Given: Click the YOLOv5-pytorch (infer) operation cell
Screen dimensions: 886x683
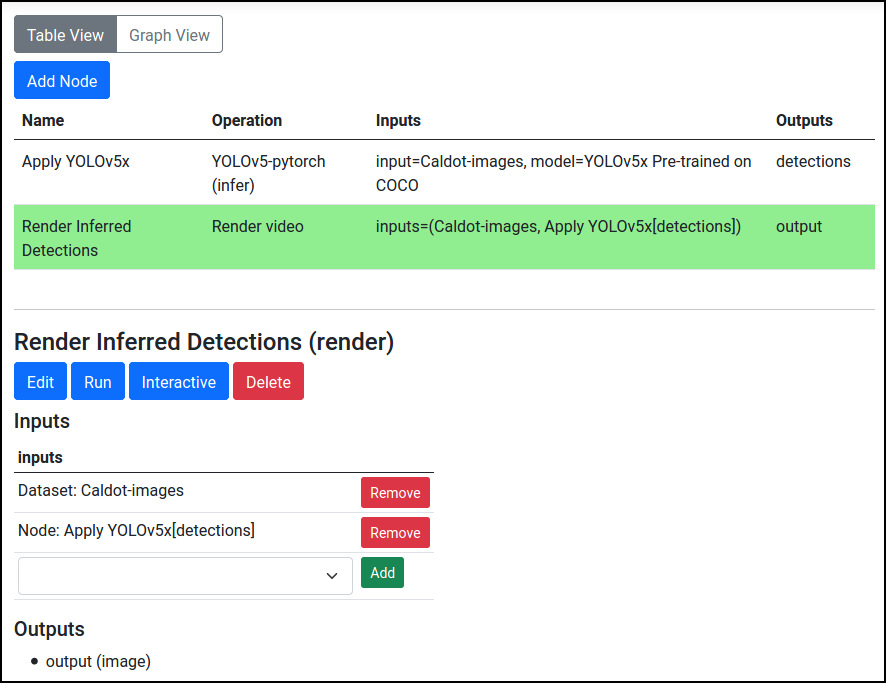Looking at the screenshot, I should (x=268, y=173).
